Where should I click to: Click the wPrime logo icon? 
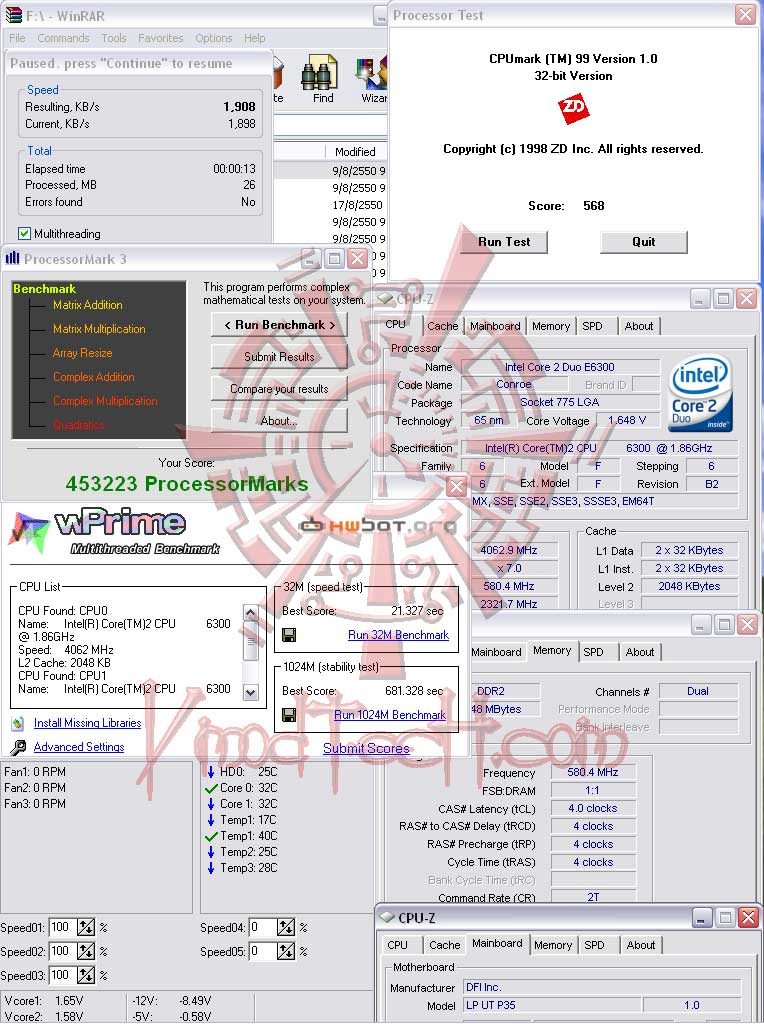click(29, 534)
